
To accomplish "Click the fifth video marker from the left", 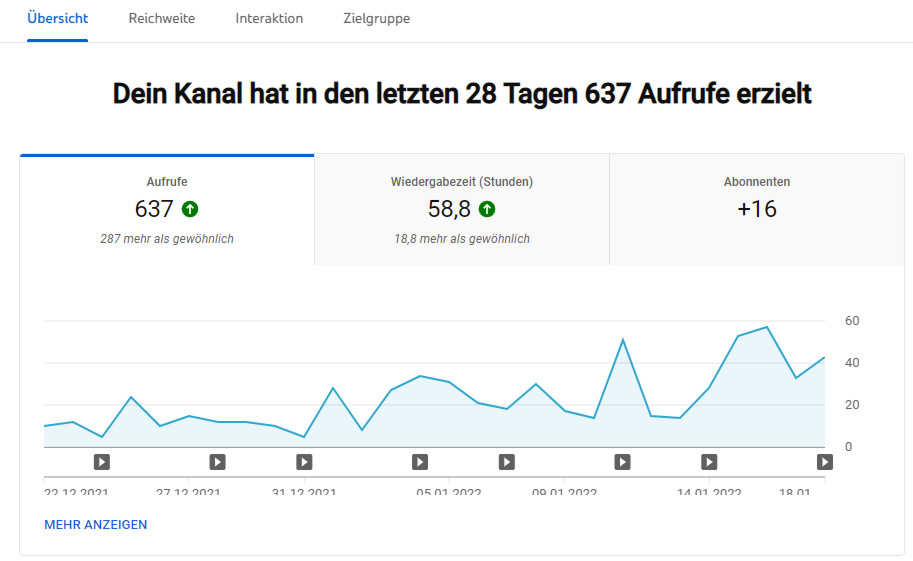I will pos(507,462).
